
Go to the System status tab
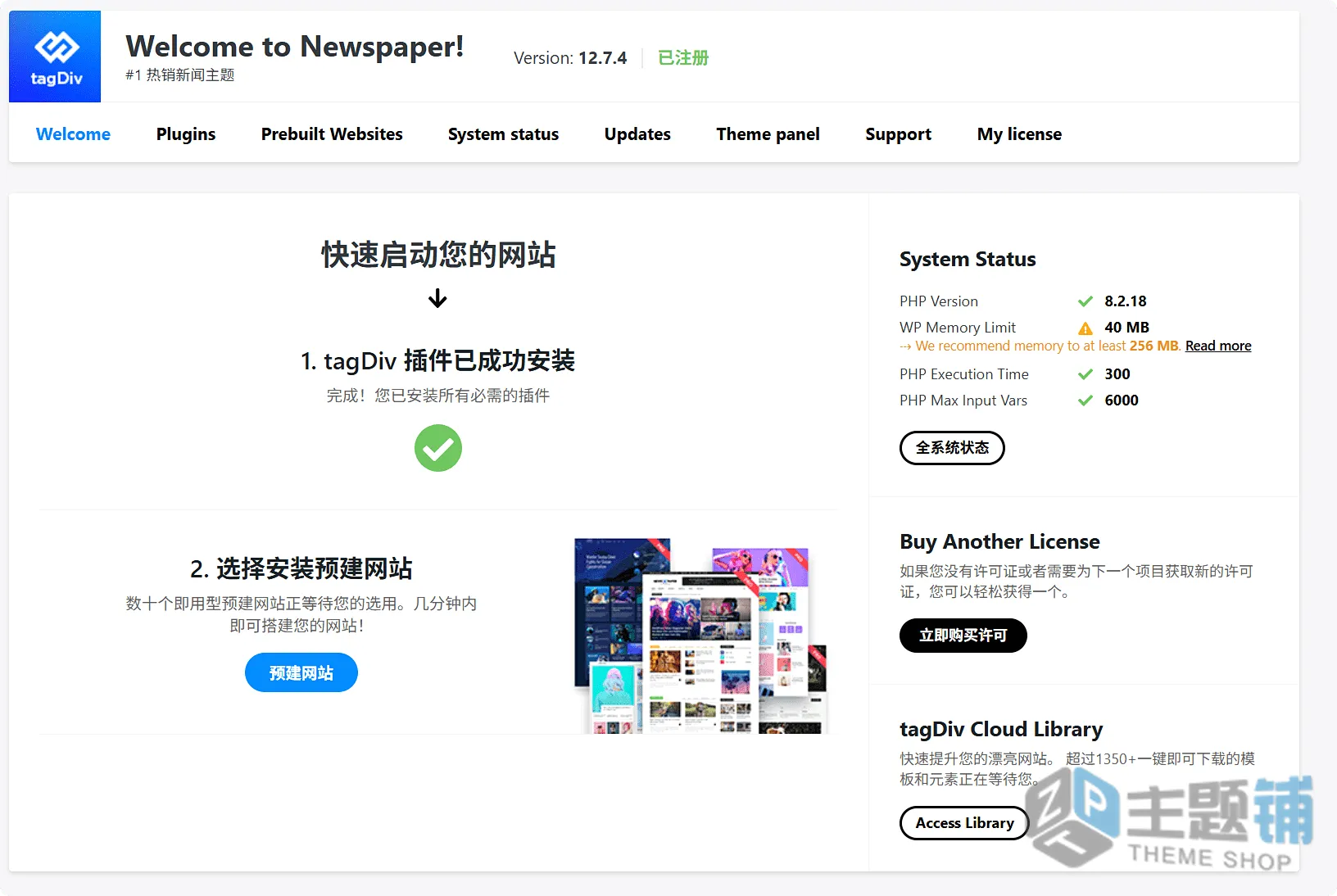503,134
